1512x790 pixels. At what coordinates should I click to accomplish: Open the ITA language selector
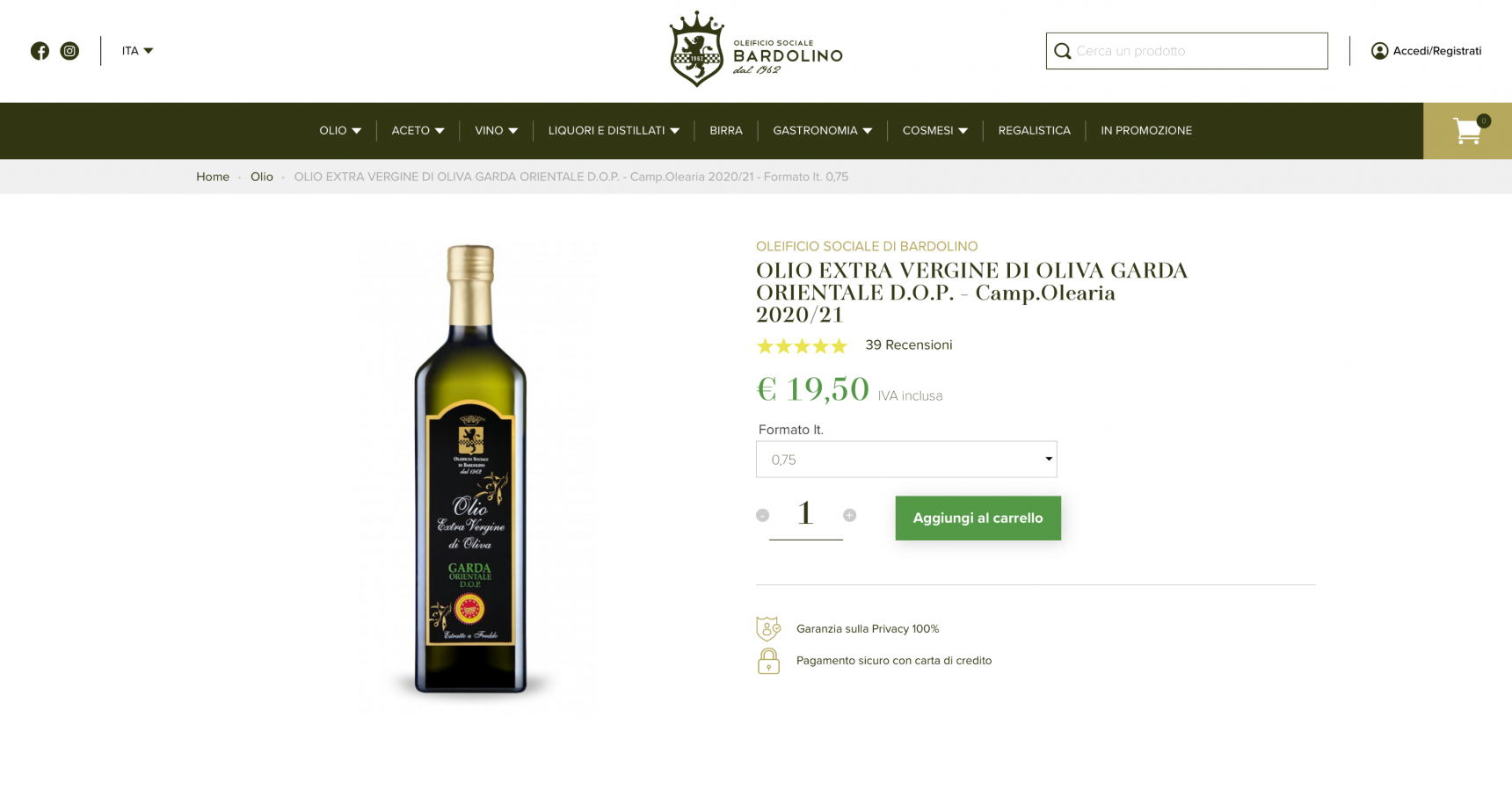[x=137, y=51]
